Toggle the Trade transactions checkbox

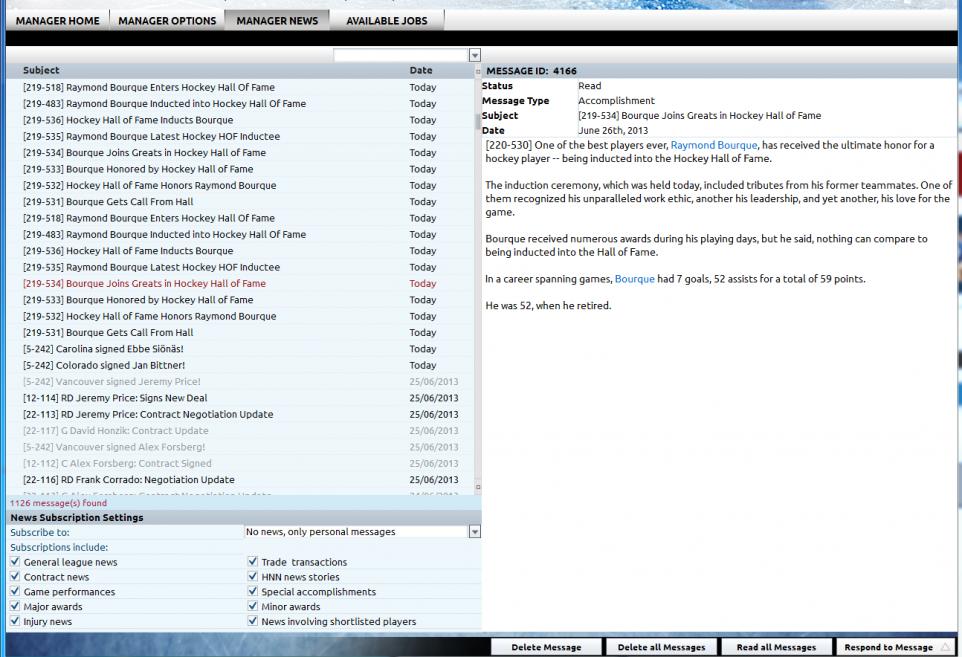pyautogui.click(x=253, y=562)
